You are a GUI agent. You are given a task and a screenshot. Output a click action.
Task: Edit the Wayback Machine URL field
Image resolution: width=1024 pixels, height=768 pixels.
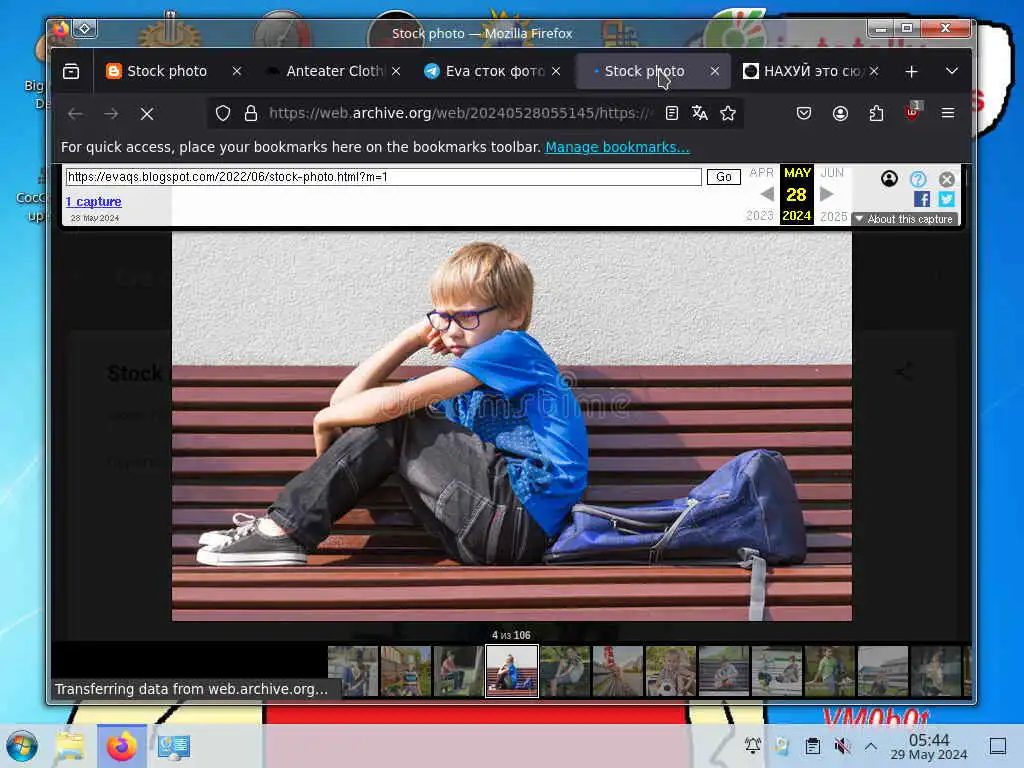[x=383, y=177]
